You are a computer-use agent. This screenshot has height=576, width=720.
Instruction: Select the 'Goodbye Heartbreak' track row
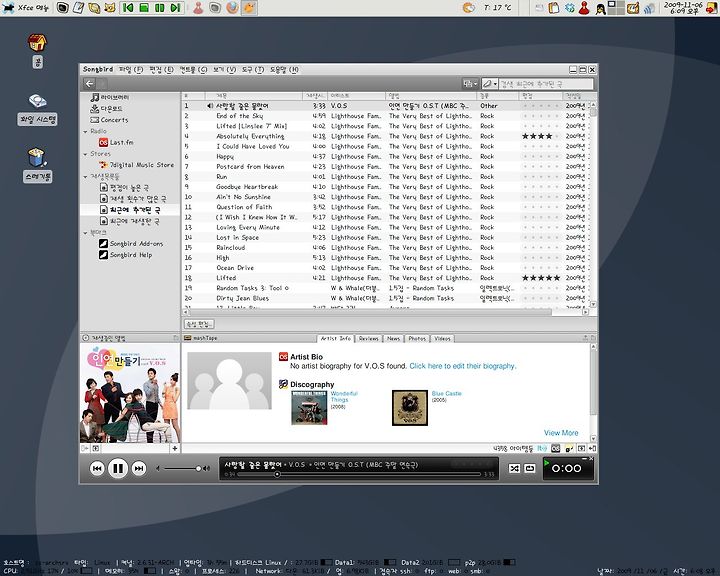[386, 187]
